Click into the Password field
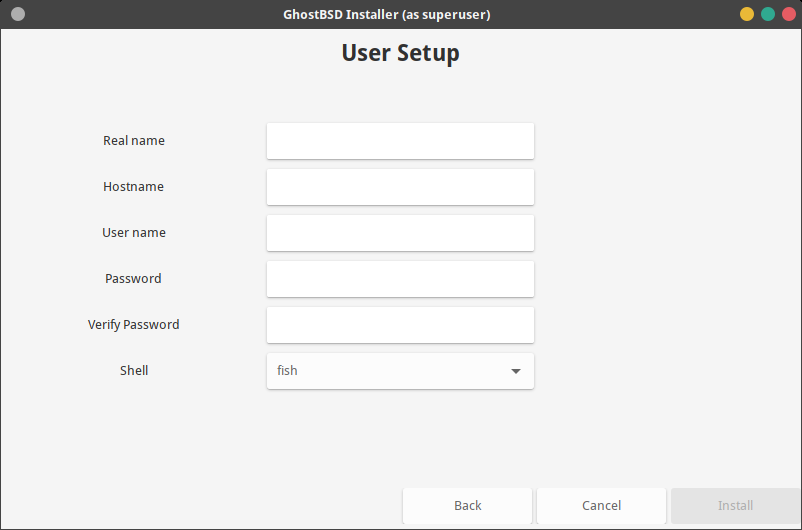Screen dimensions: 802x530 [400, 279]
